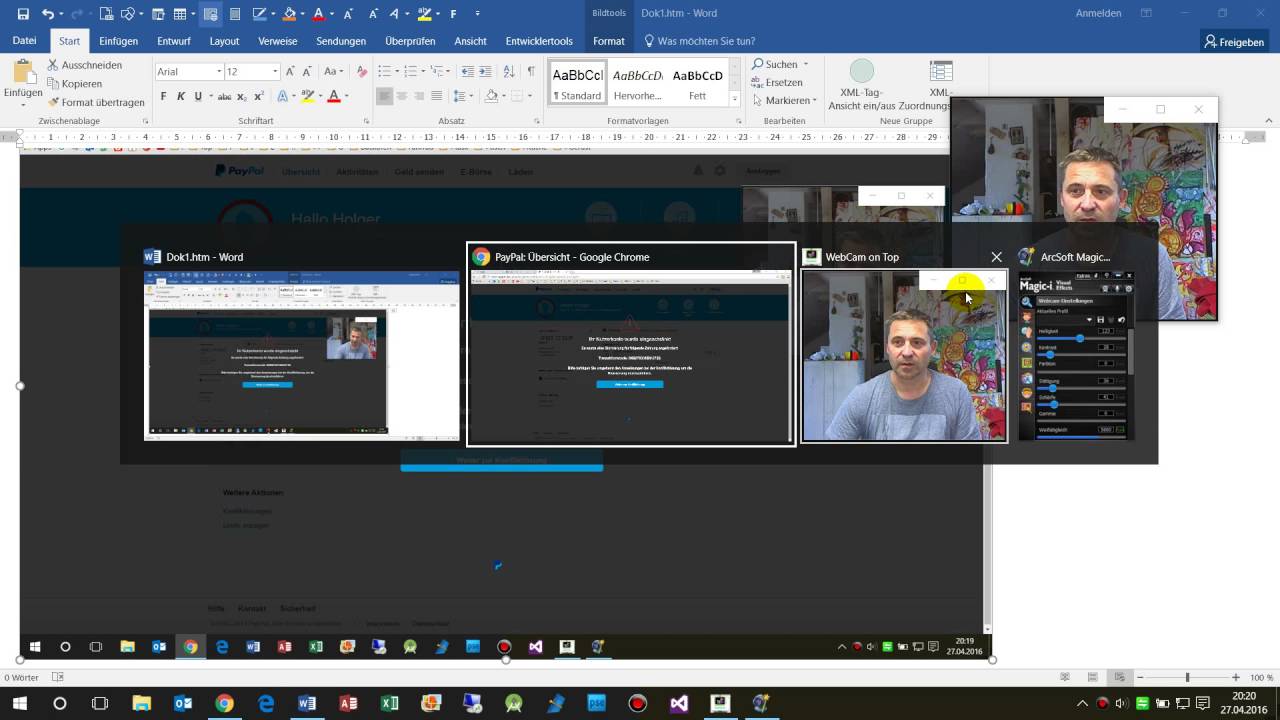Adjust the zoom slider in status bar
1280x720 pixels.
click(x=1187, y=677)
